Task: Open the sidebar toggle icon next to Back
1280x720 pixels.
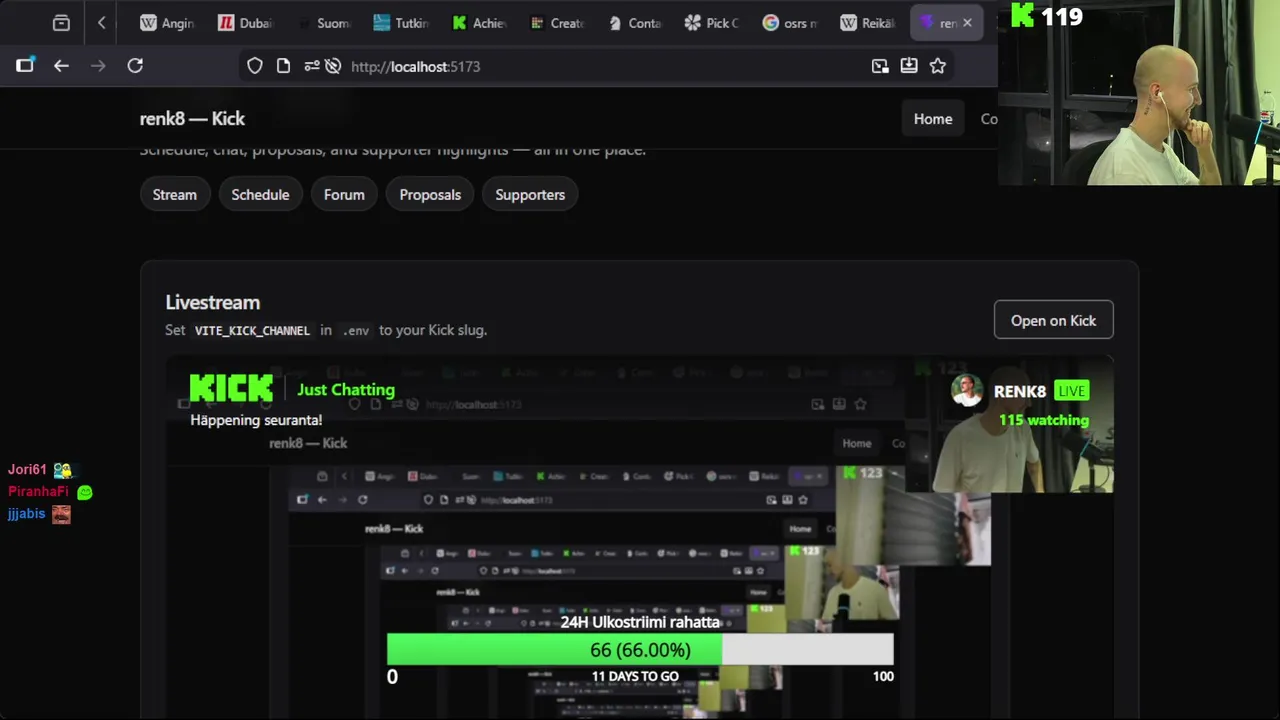Action: click(25, 66)
